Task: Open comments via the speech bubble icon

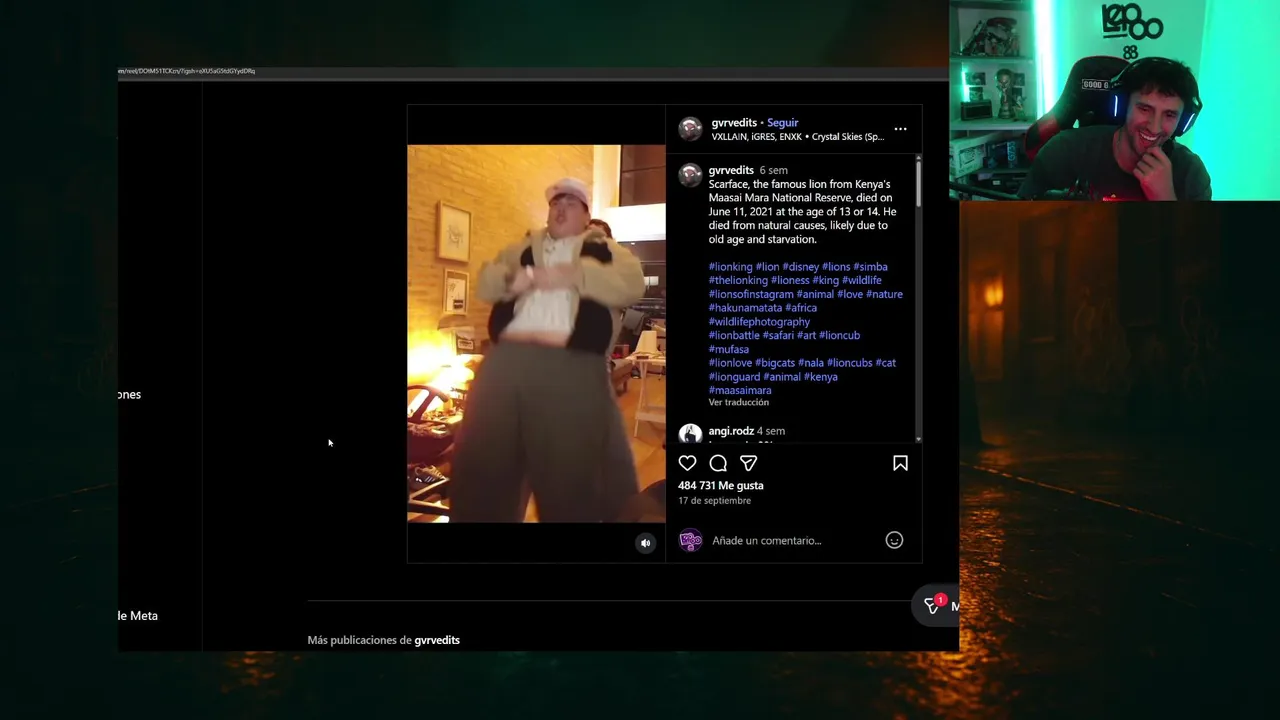Action: [718, 463]
